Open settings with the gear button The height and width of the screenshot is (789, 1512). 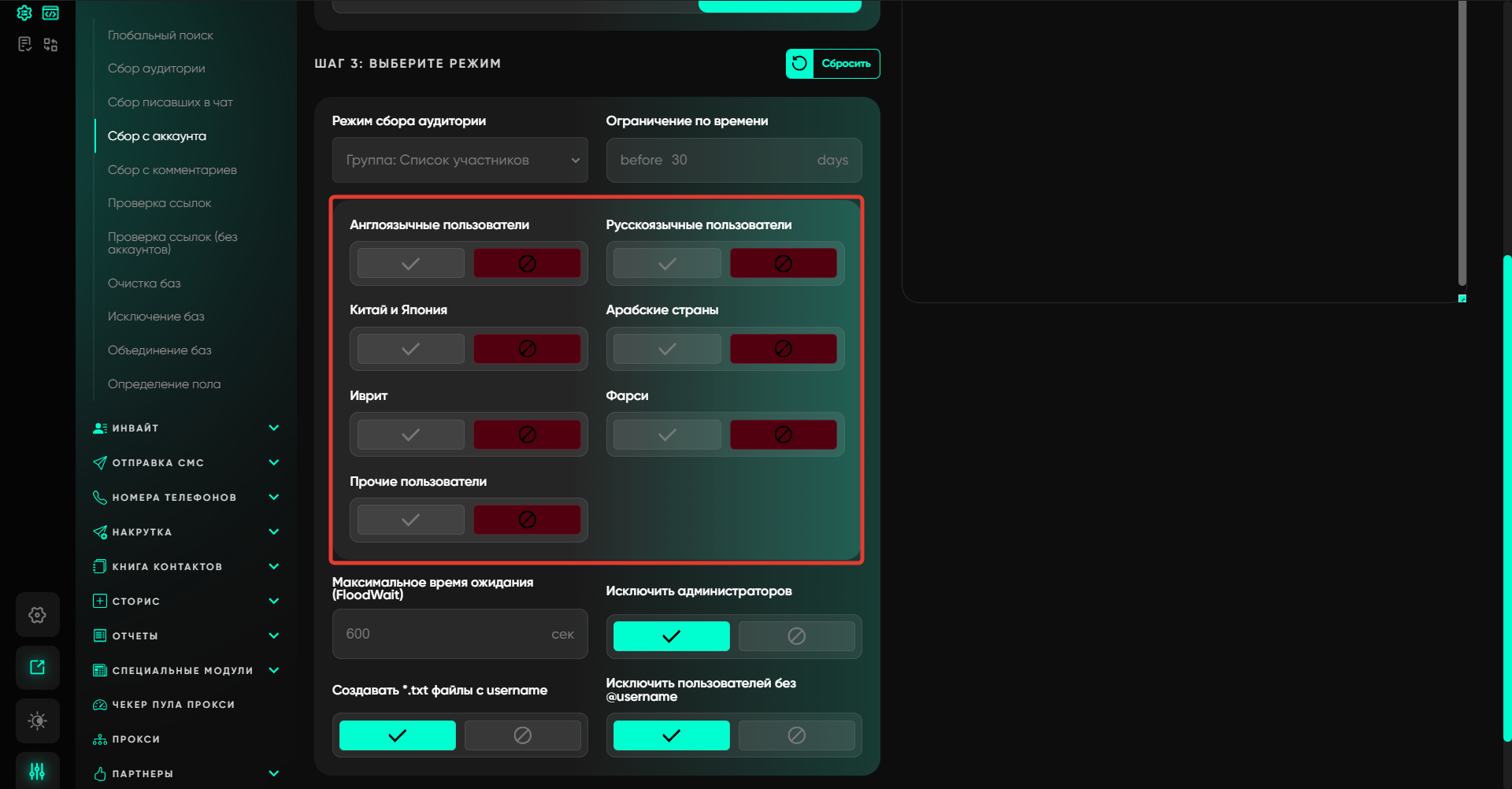(x=37, y=615)
